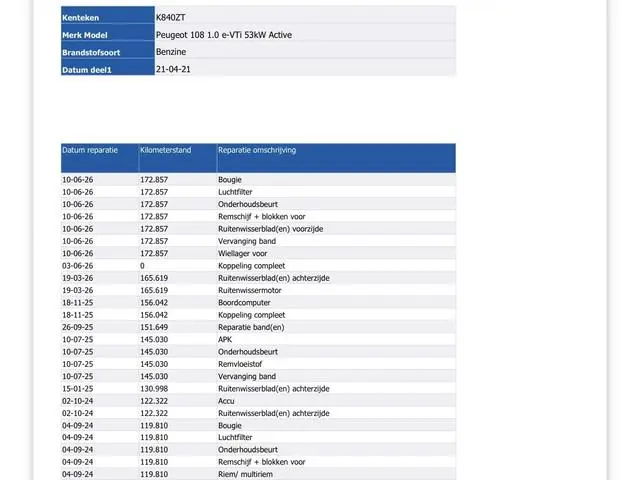Select the license plate value K840ZT

pos(171,18)
